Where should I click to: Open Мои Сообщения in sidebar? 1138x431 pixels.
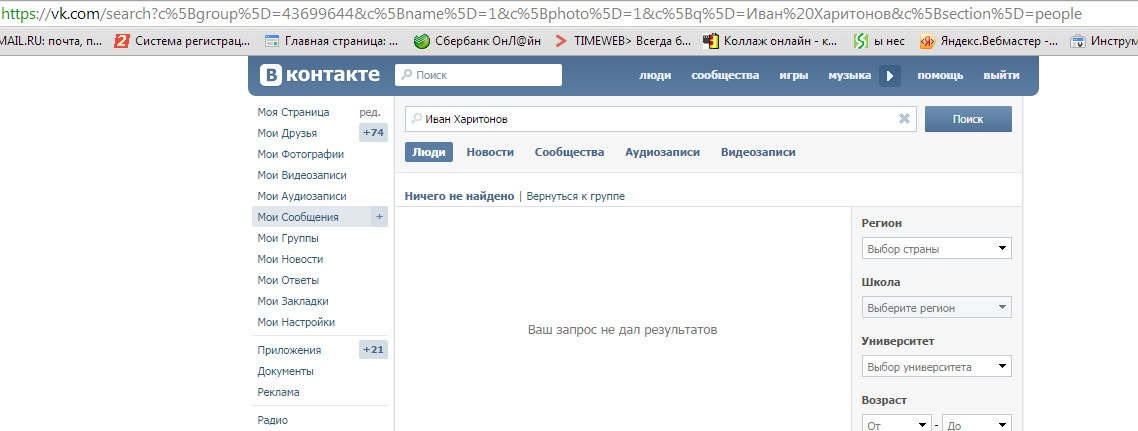[298, 217]
